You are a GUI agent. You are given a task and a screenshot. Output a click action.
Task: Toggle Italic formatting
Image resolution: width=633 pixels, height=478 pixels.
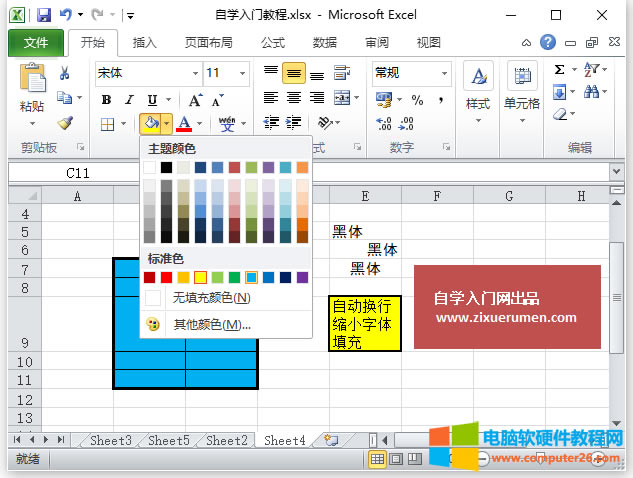128,100
